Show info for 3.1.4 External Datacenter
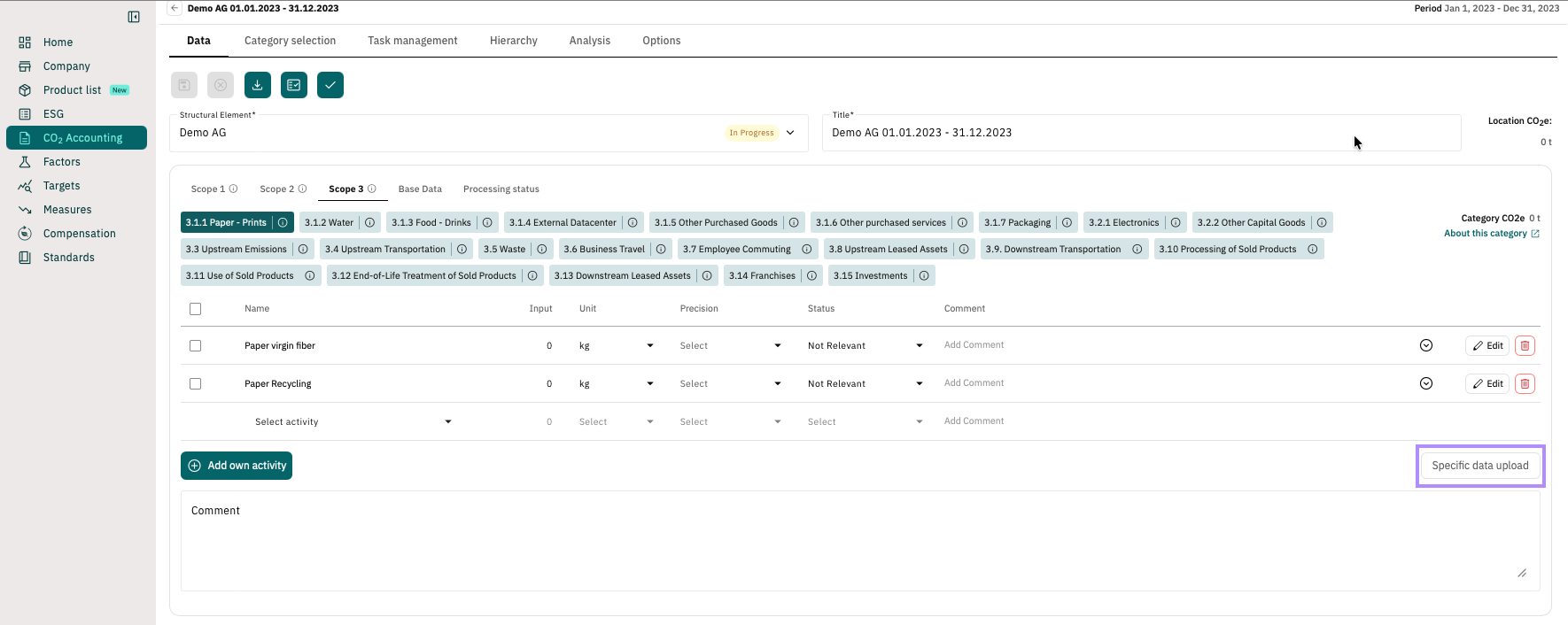Screen dimensions: 1568x625 click(633, 222)
